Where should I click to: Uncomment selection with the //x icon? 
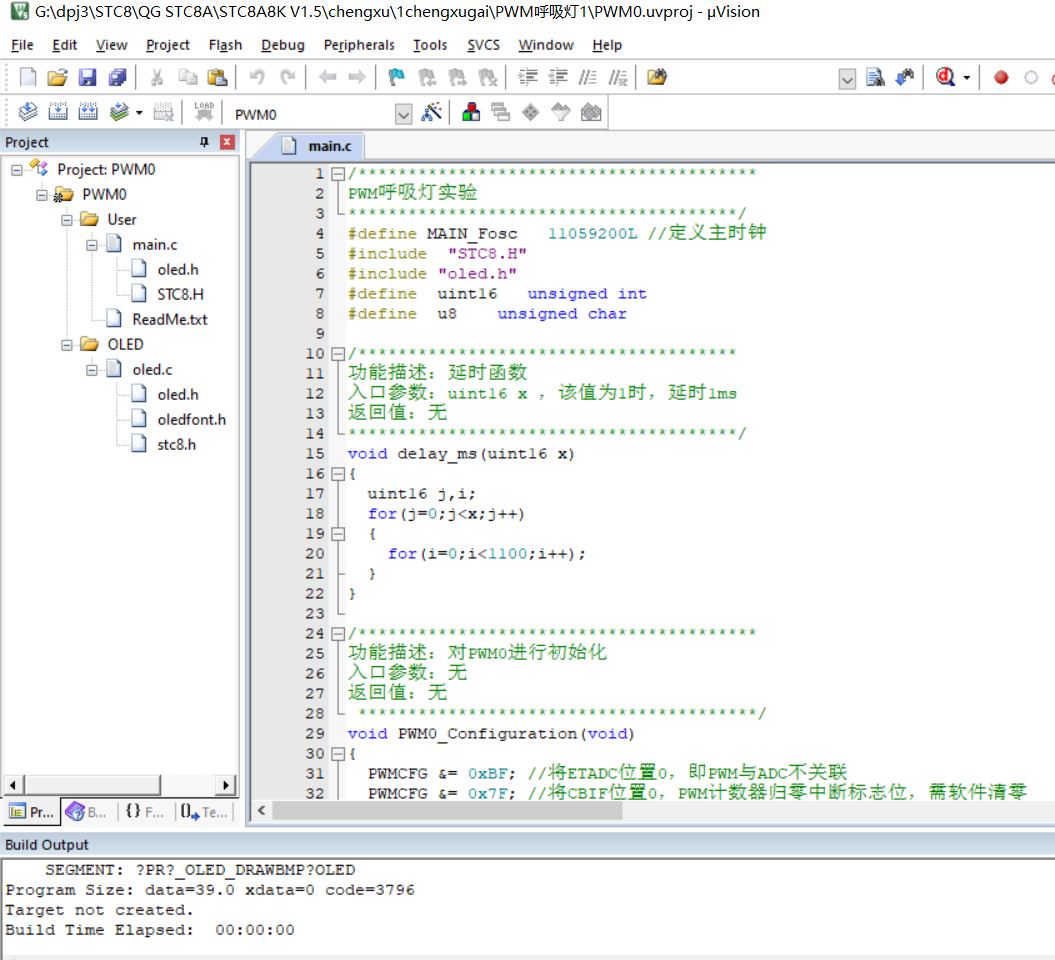(618, 77)
